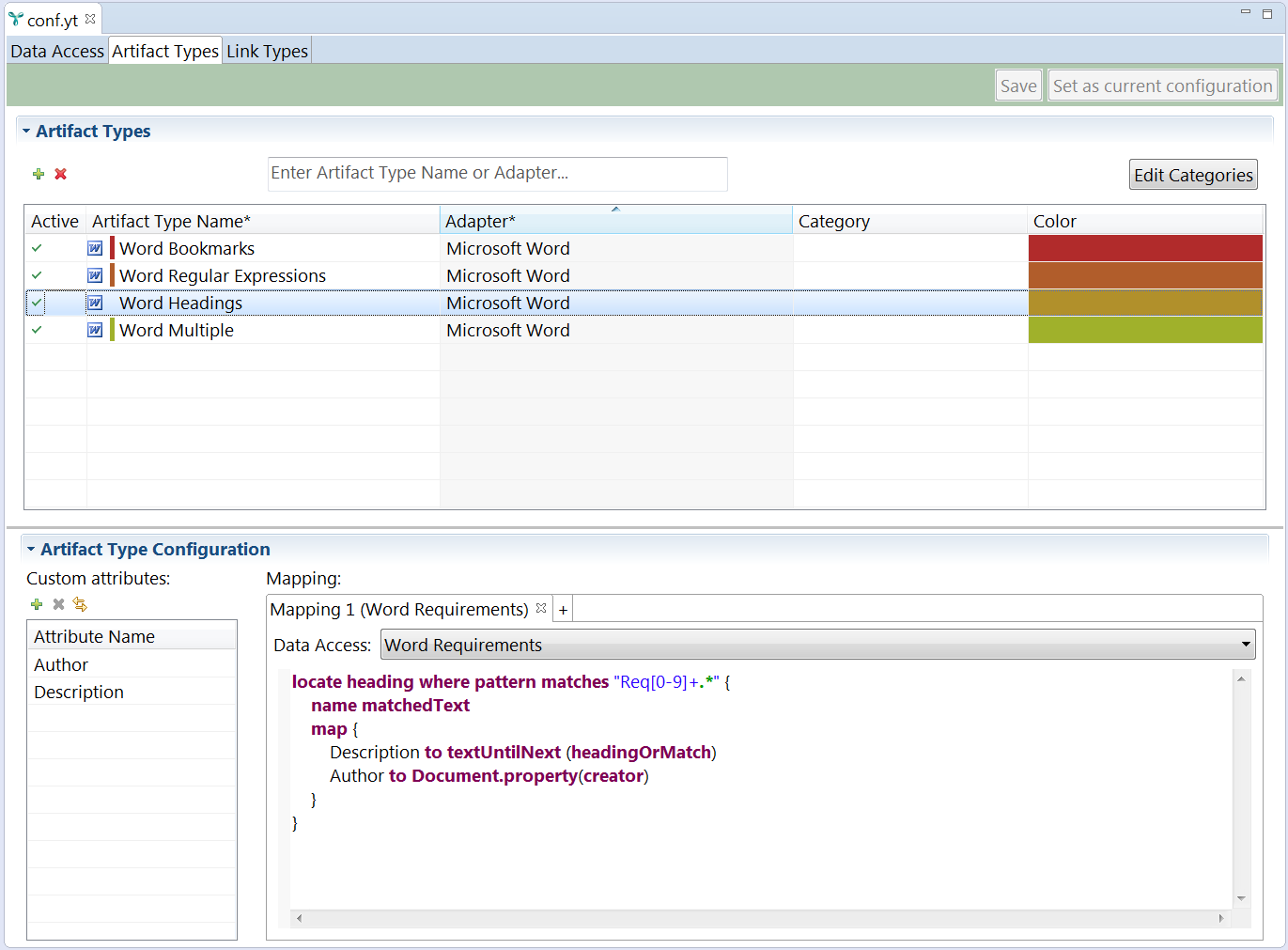Toggle Active check for Word Regular Expressions
1288x950 pixels.
point(37,275)
